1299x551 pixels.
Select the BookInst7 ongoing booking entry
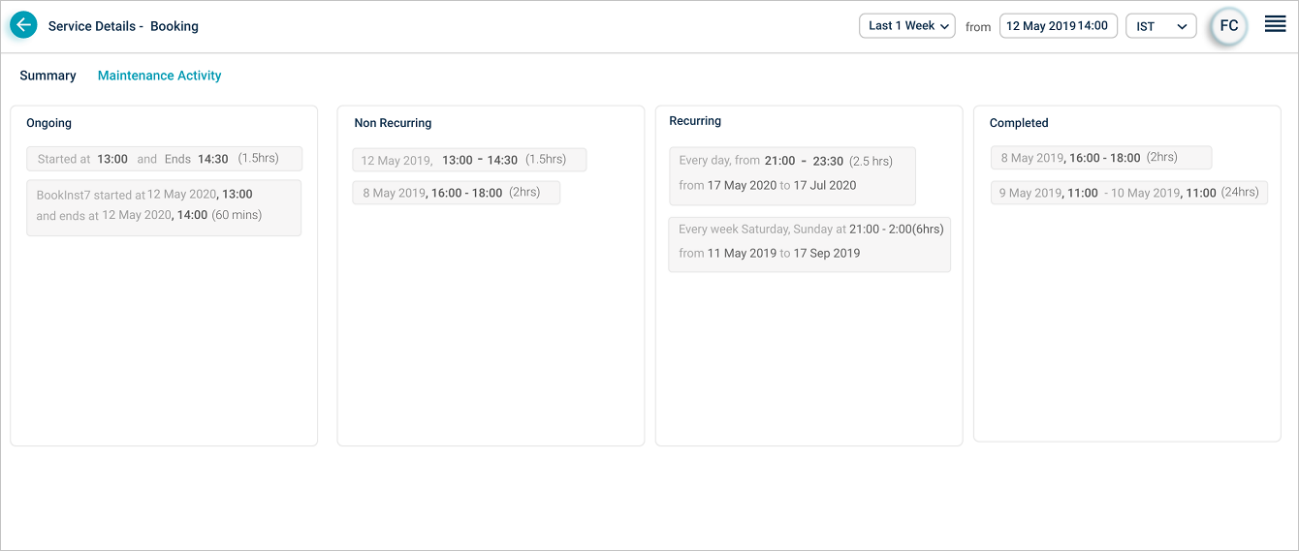pyautogui.click(x=164, y=207)
